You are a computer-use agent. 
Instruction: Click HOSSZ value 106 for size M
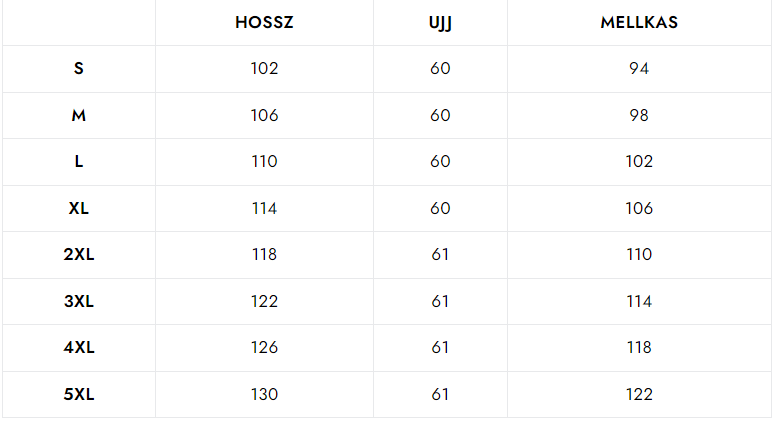click(264, 115)
